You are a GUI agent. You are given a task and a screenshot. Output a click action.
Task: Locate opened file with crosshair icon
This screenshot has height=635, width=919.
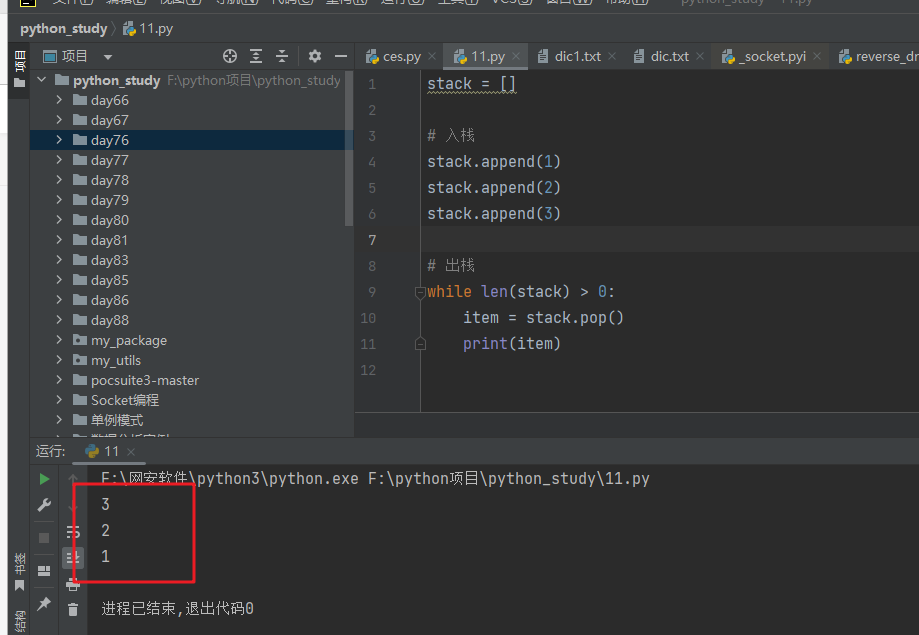[x=230, y=56]
